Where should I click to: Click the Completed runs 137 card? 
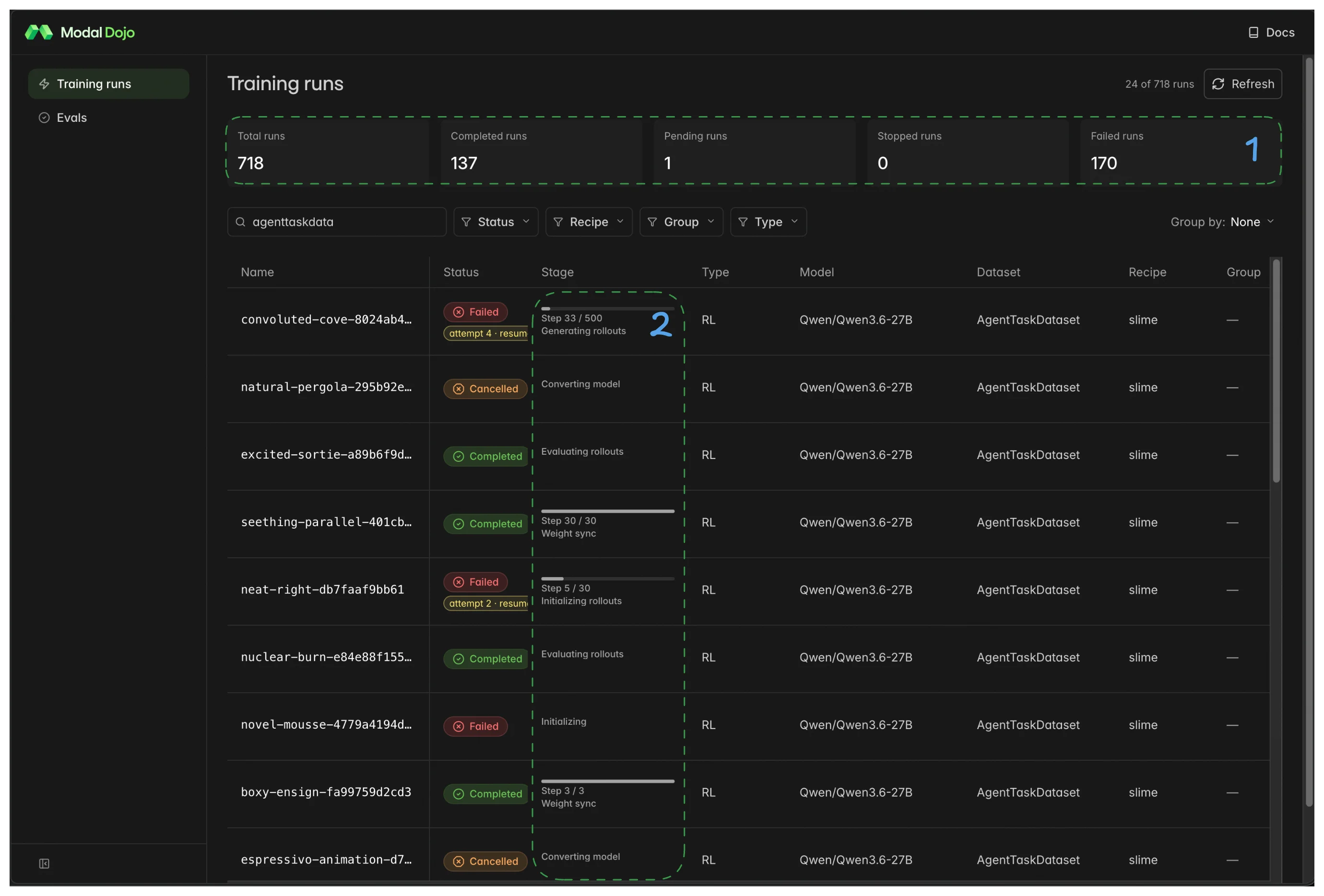[x=541, y=152]
